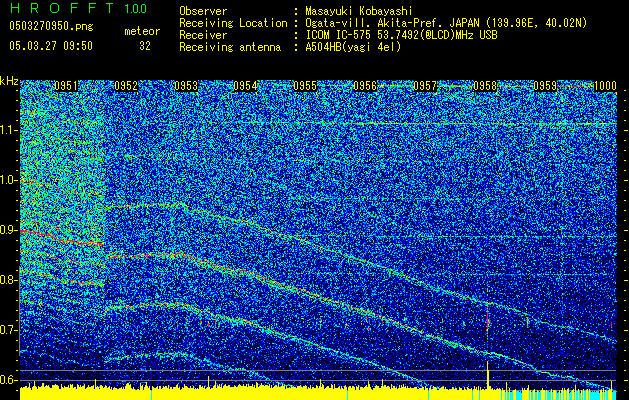Click the 0954 time marker
This screenshot has height=400, width=629.
click(246, 86)
